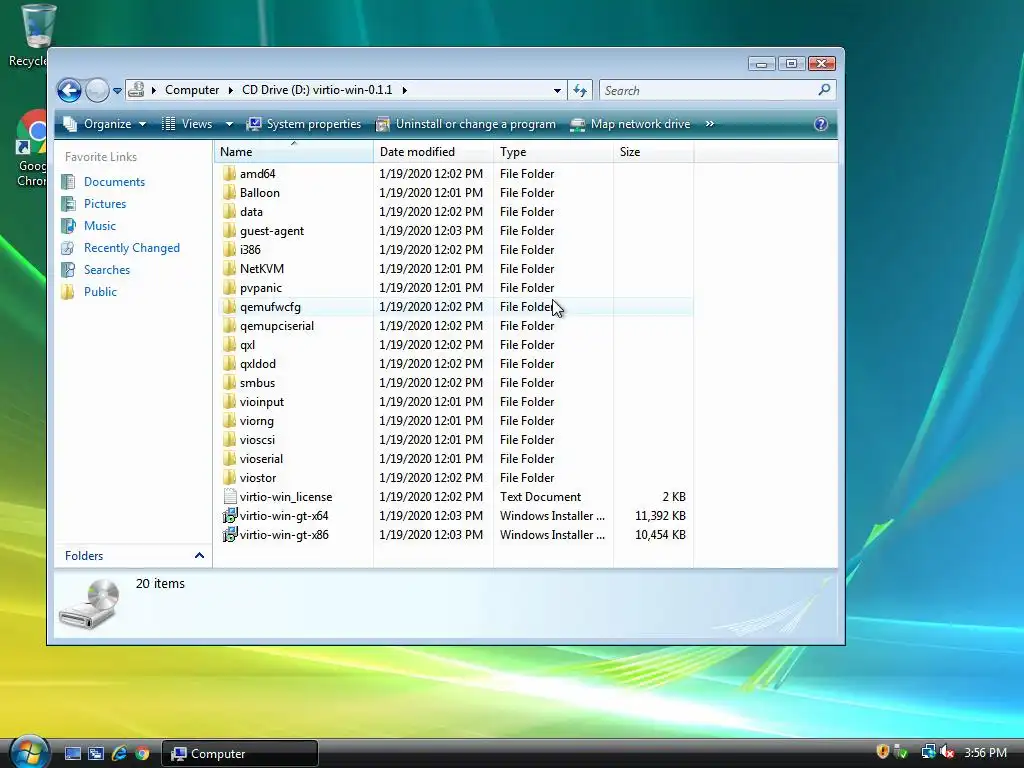Select the amd64 folder icon
The width and height of the screenshot is (1024, 768).
pyautogui.click(x=229, y=174)
